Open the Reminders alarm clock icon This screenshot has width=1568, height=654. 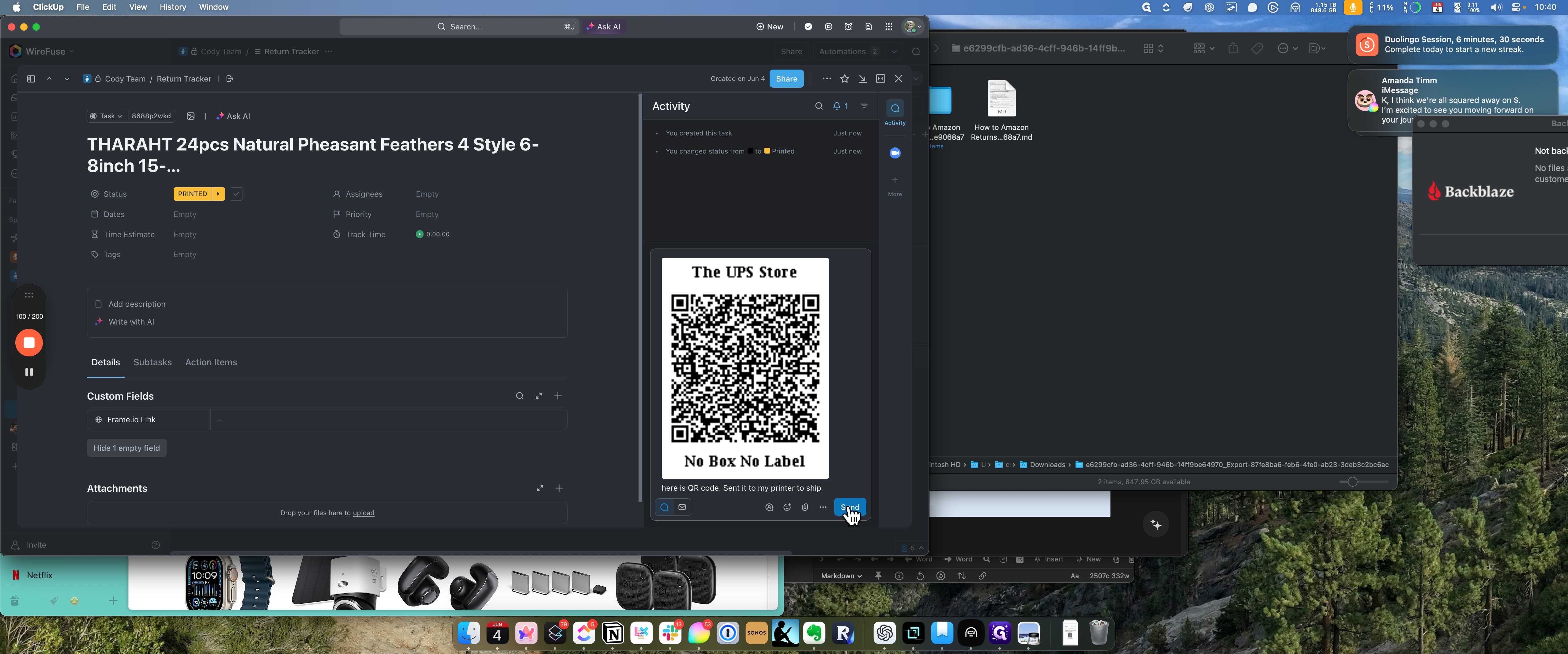(849, 26)
